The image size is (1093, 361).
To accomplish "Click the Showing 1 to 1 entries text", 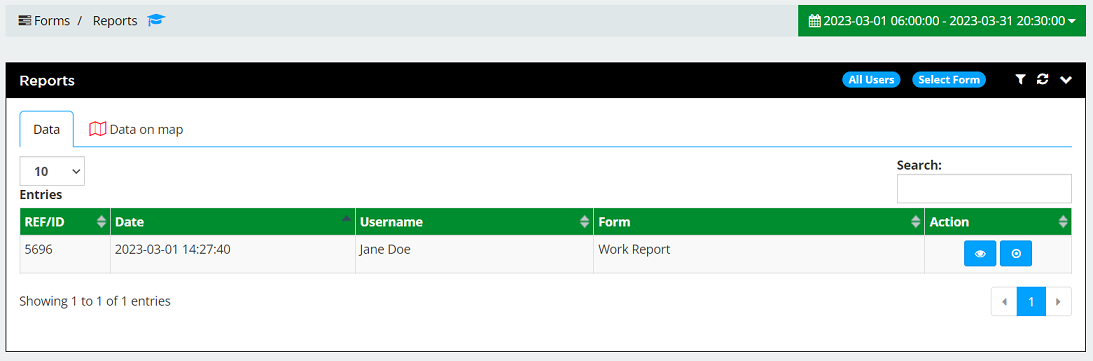I will point(95,301).
